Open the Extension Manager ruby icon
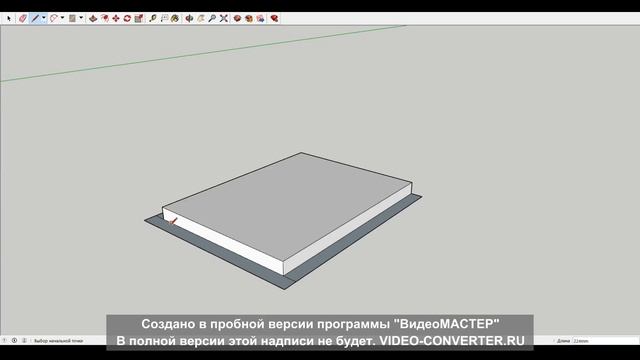Image resolution: width=640 pixels, height=360 pixels. pyautogui.click(x=274, y=18)
